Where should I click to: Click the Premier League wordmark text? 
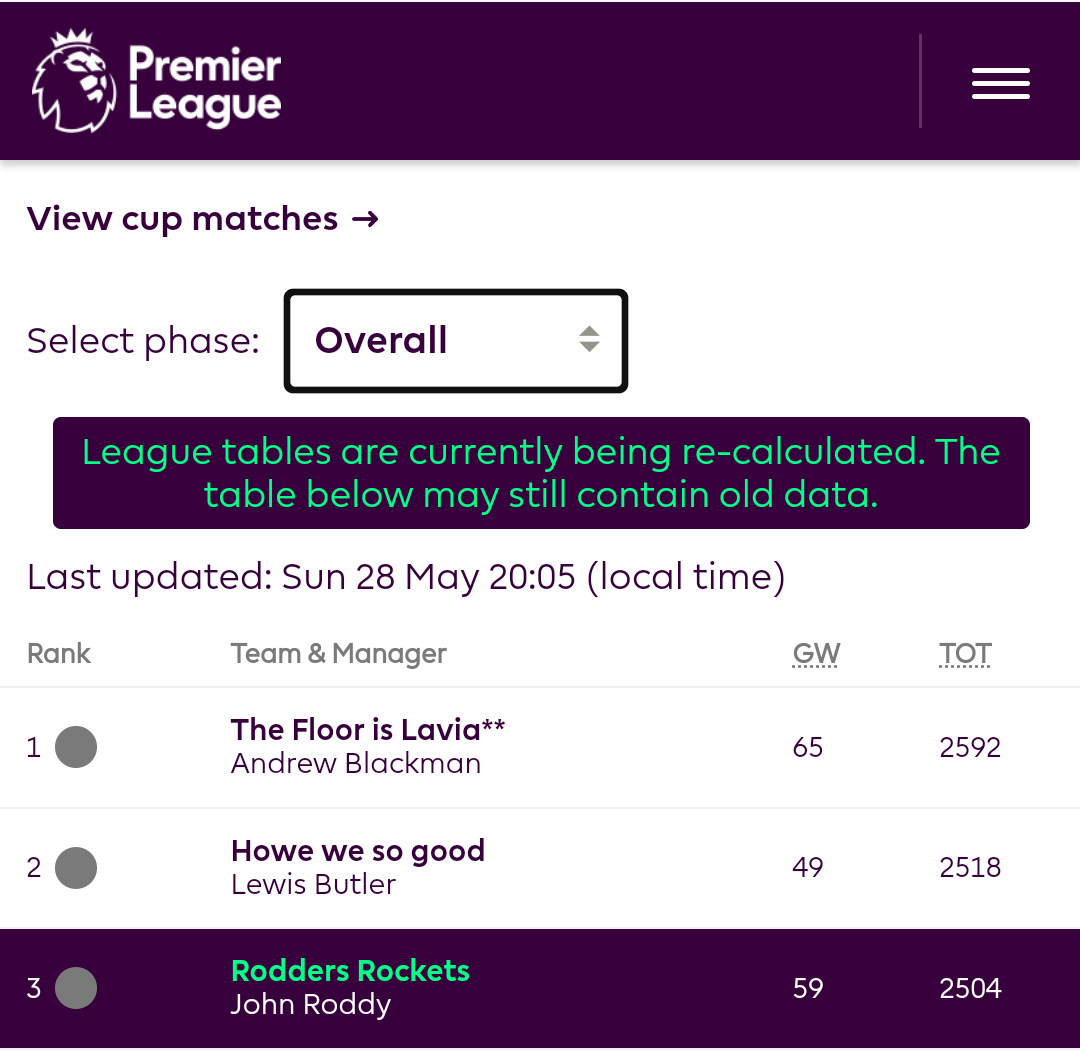click(205, 84)
